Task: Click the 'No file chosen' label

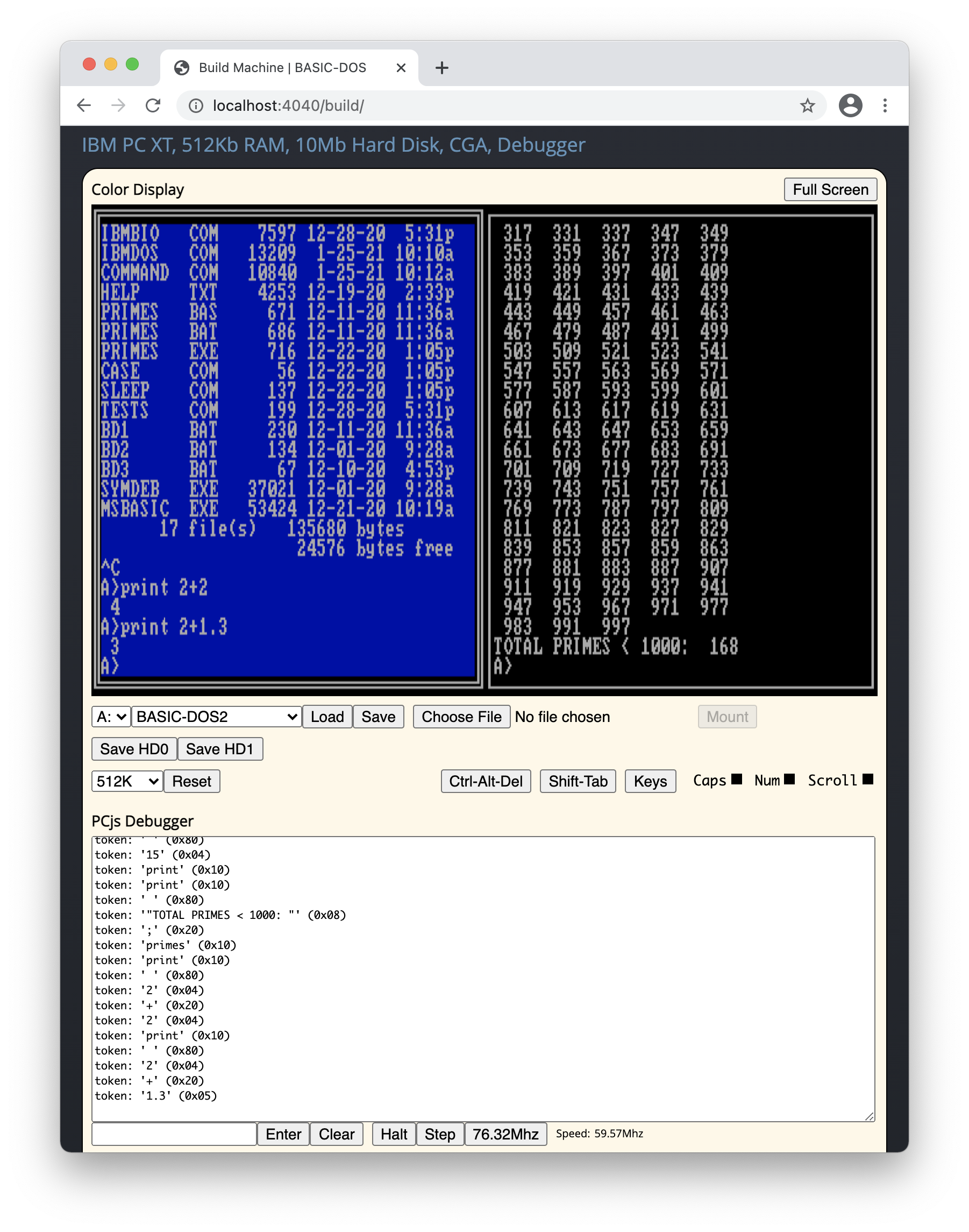Action: [x=562, y=717]
